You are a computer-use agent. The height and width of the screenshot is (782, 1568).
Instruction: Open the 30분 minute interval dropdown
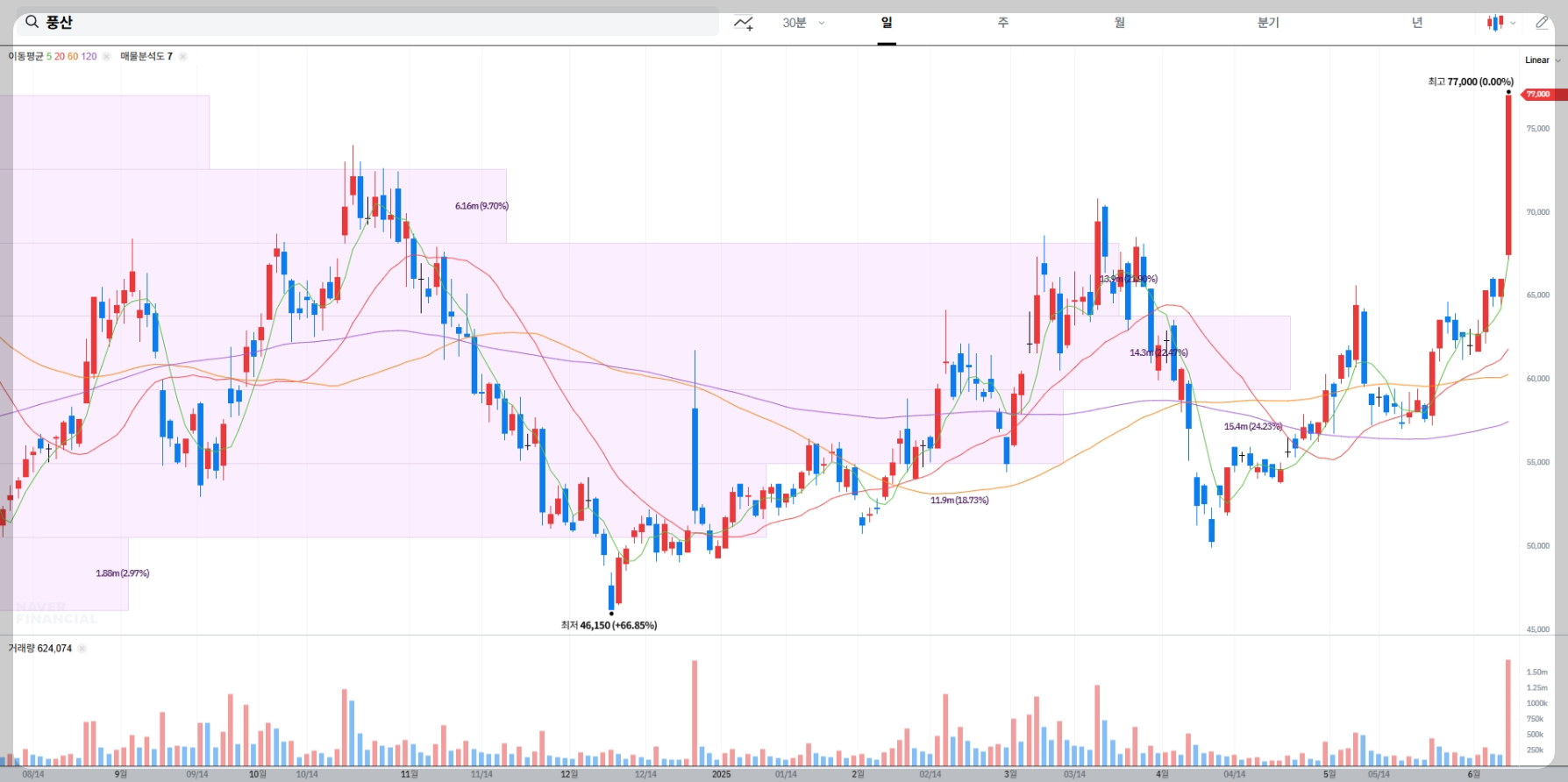pos(803,23)
